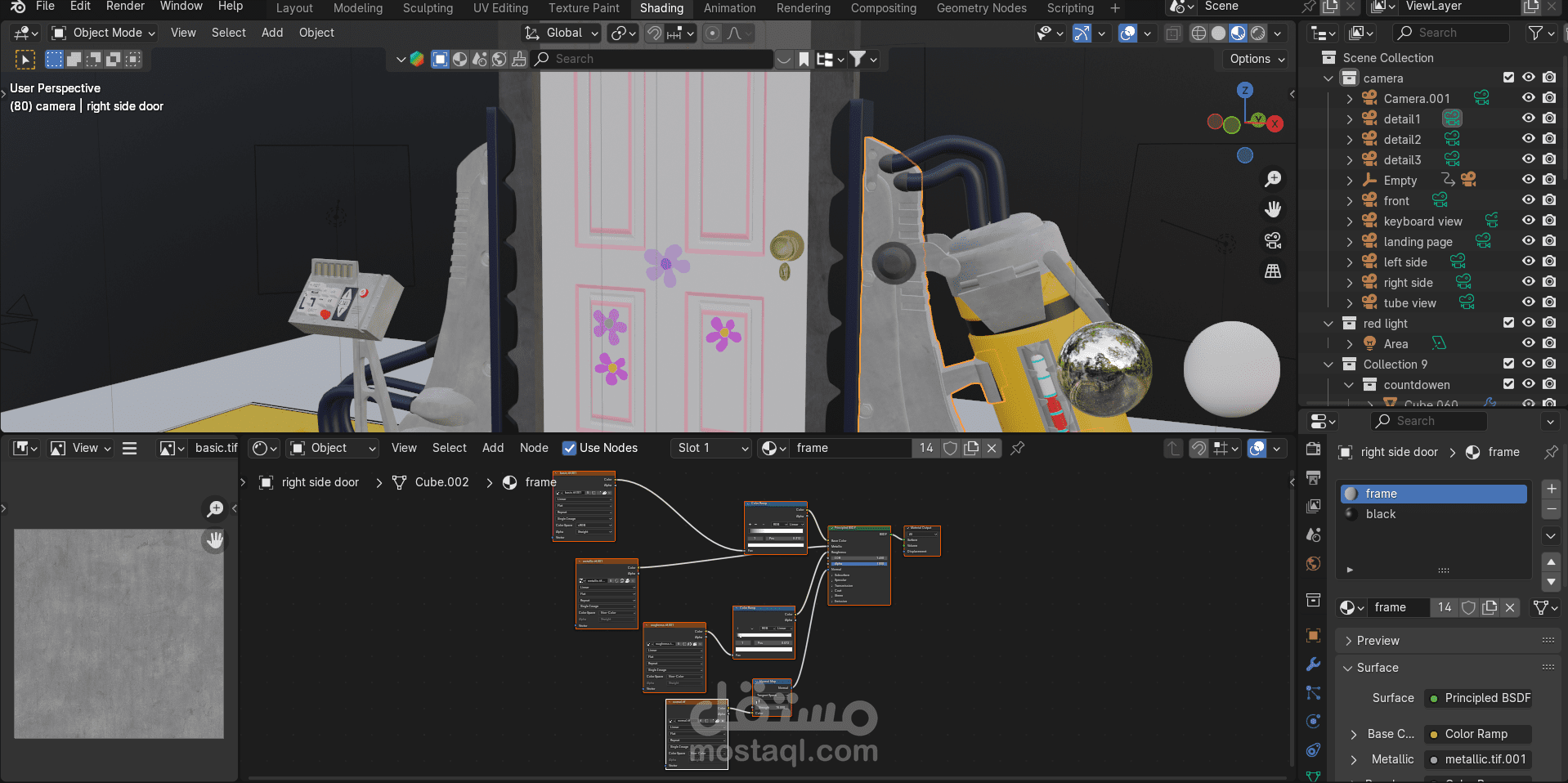Click the image editor pan hand icon
The height and width of the screenshot is (783, 1568).
[215, 540]
